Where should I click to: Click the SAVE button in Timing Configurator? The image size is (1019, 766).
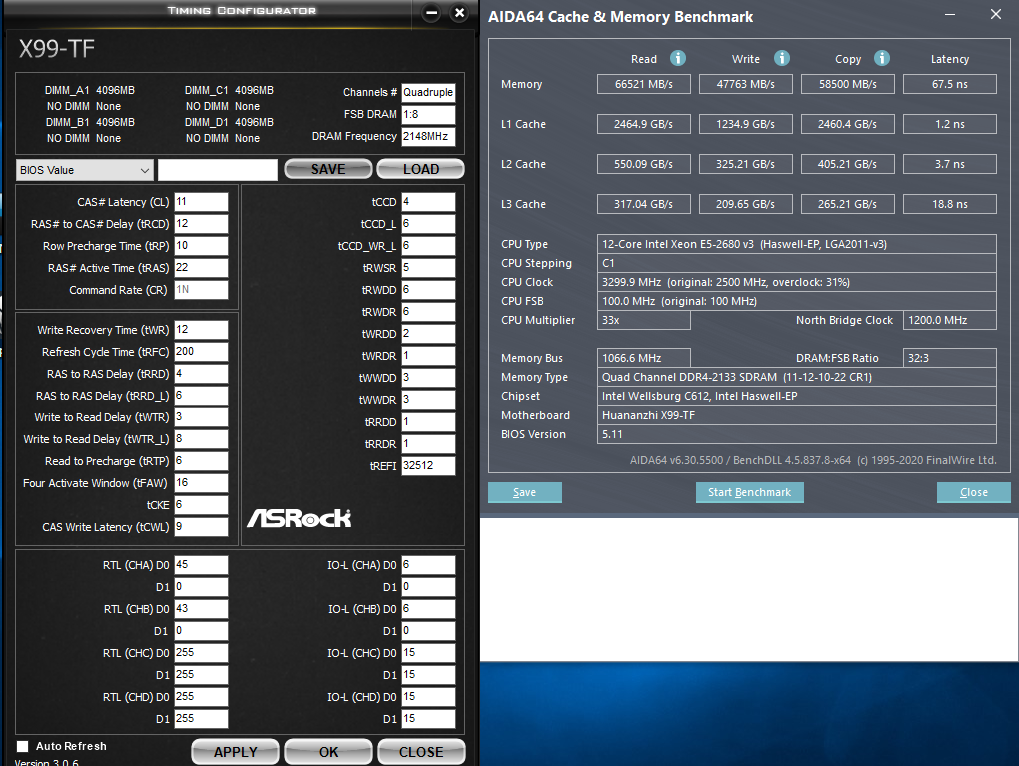[x=328, y=169]
